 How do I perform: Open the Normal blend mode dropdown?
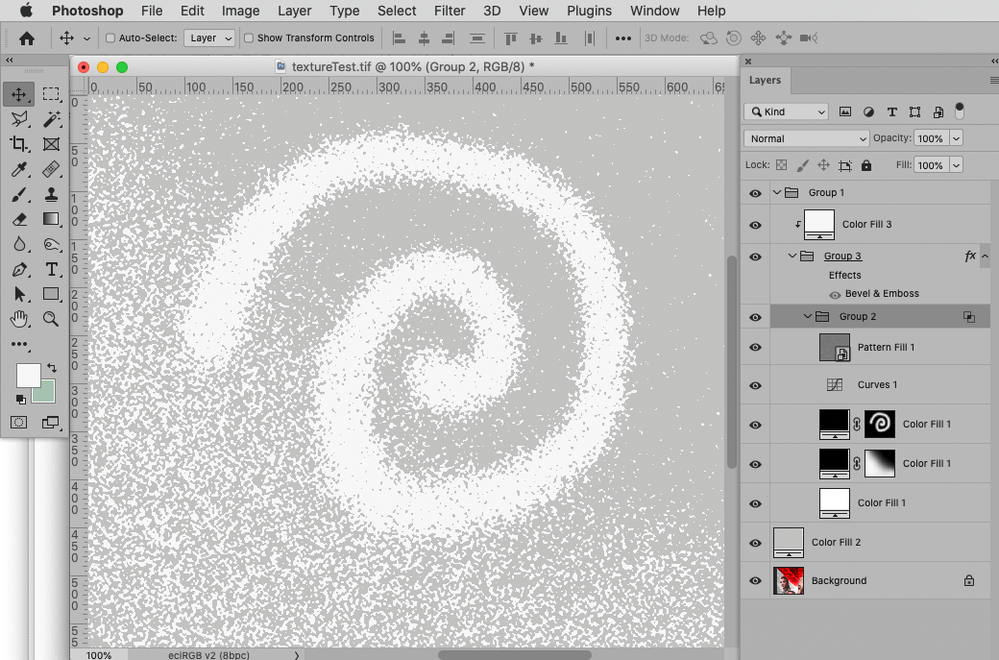coord(806,138)
